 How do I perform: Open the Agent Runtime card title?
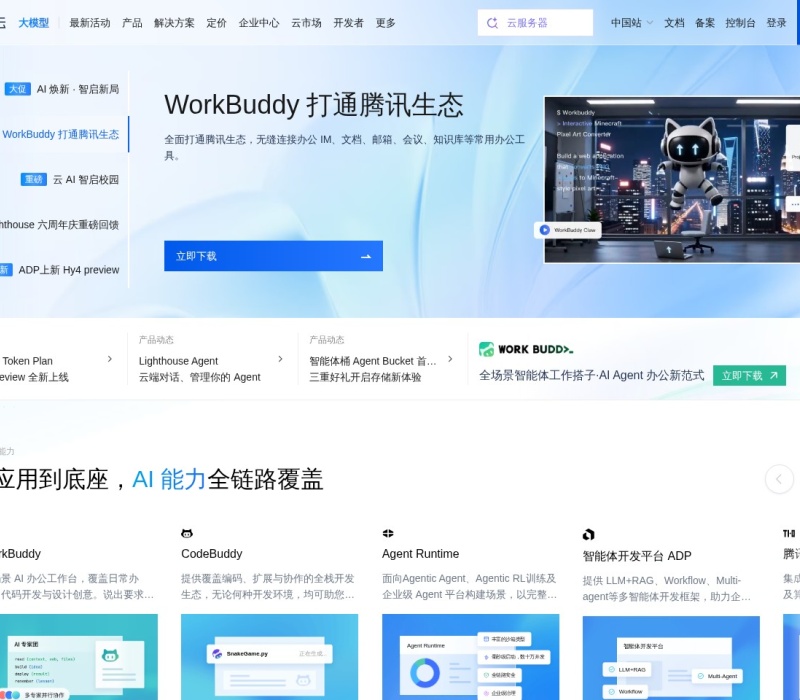pyautogui.click(x=420, y=554)
